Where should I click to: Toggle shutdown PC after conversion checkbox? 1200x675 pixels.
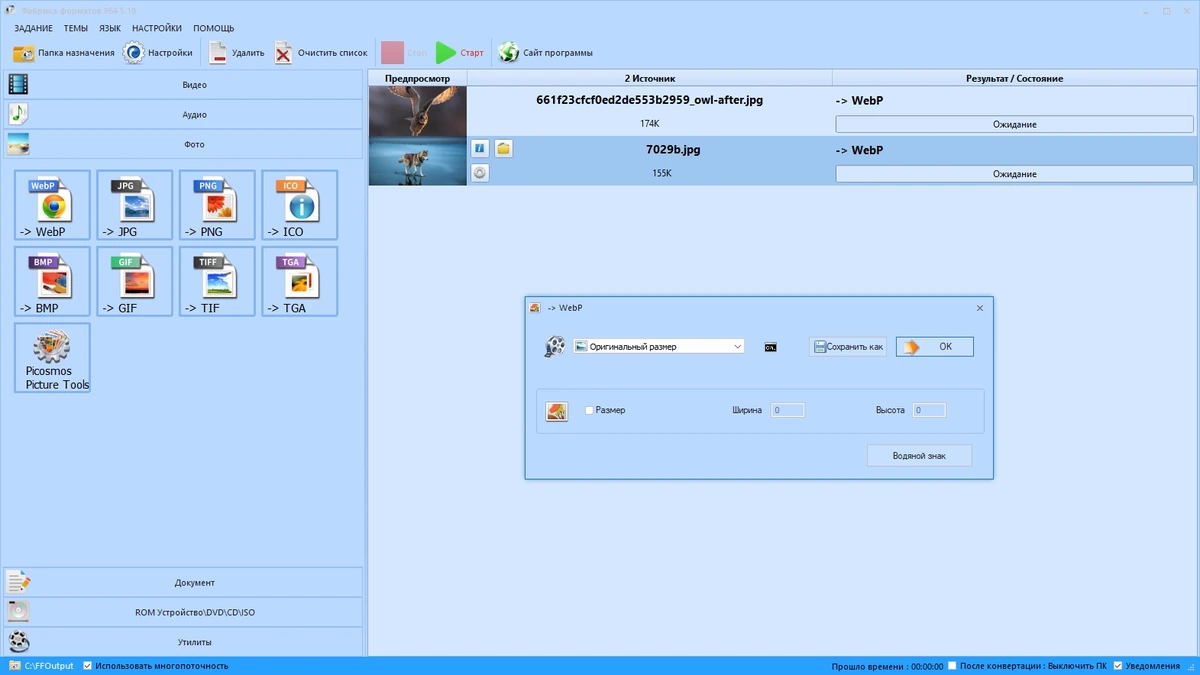(x=953, y=665)
